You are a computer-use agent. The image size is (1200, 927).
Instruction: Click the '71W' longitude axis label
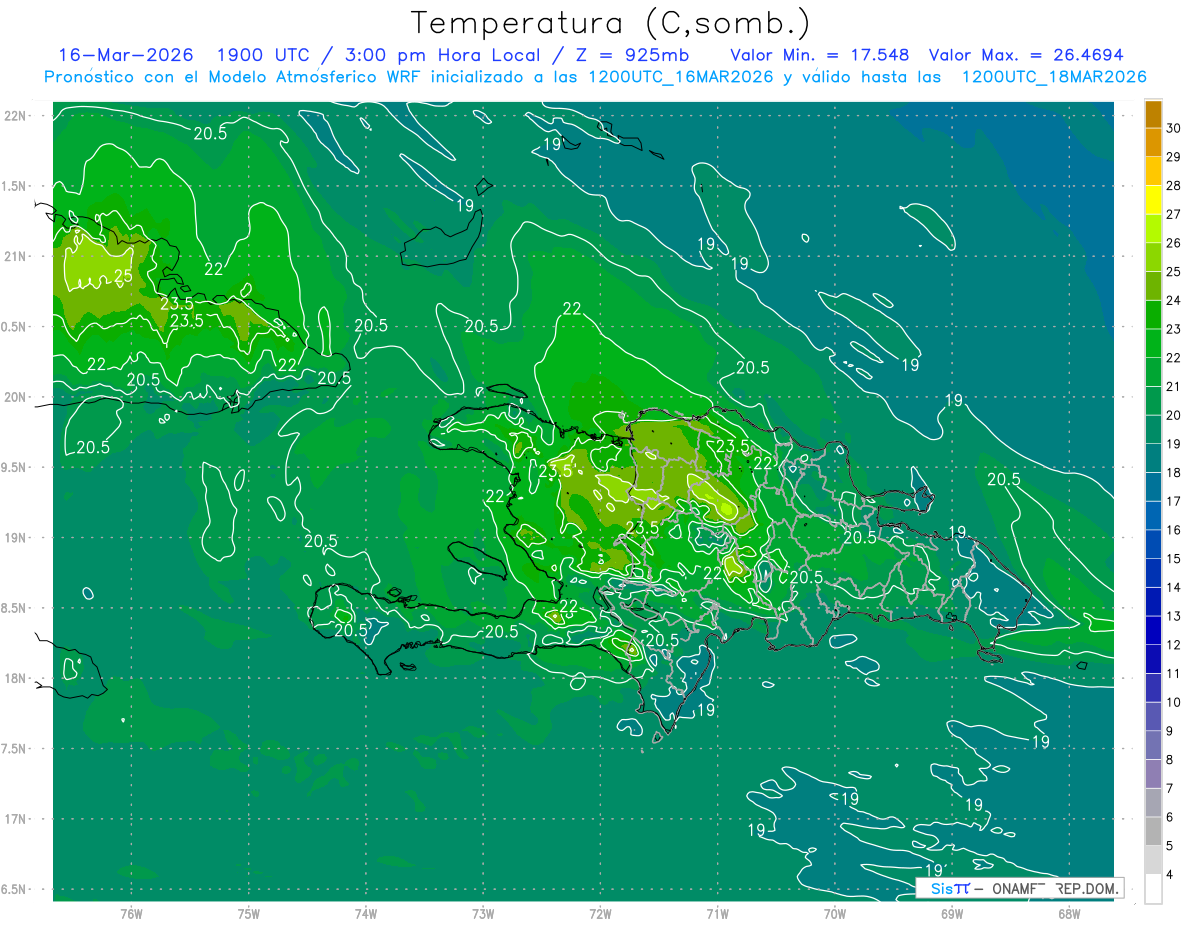click(717, 914)
